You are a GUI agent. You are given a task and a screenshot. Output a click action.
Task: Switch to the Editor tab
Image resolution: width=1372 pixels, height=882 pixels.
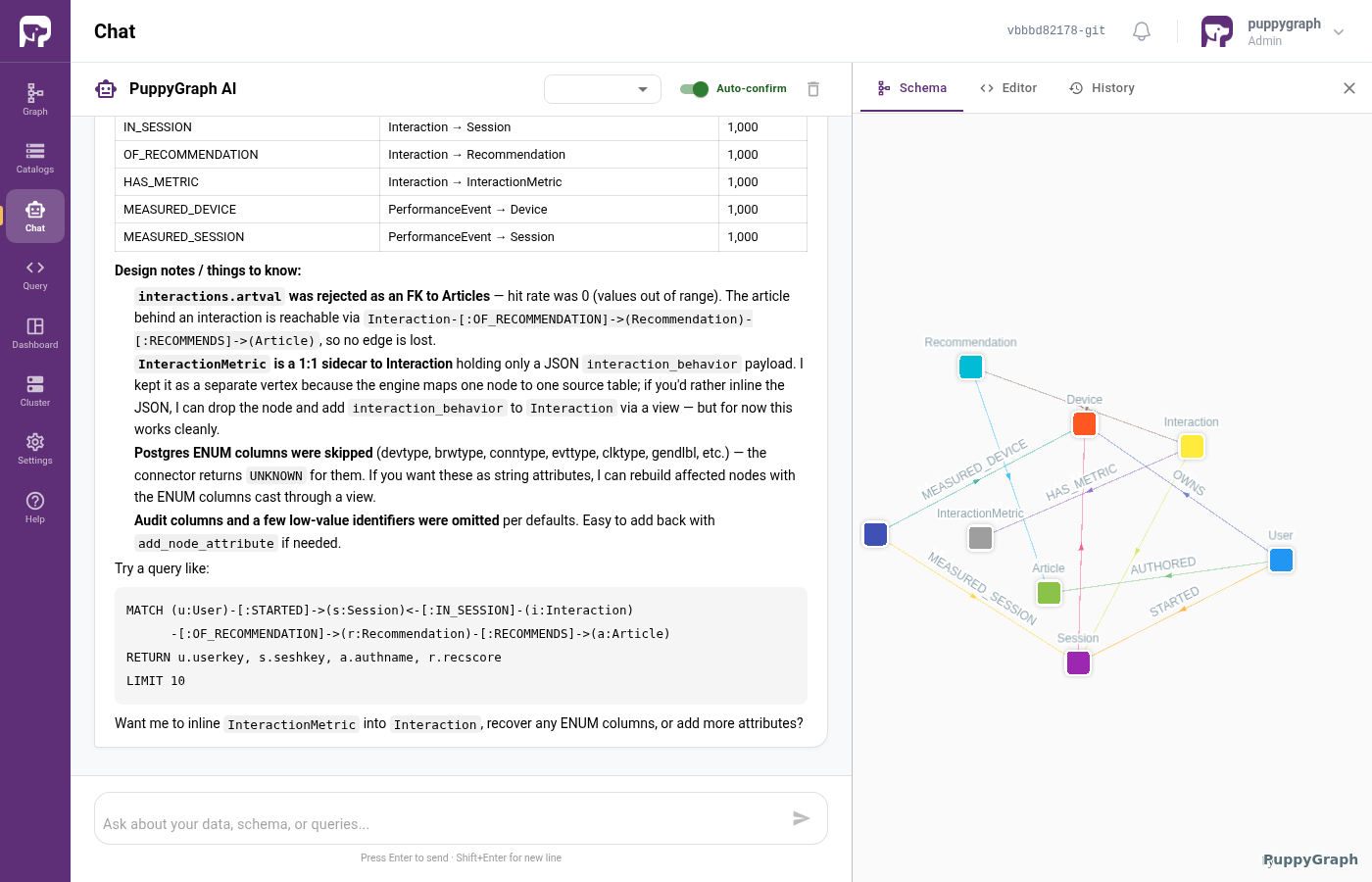point(1008,88)
